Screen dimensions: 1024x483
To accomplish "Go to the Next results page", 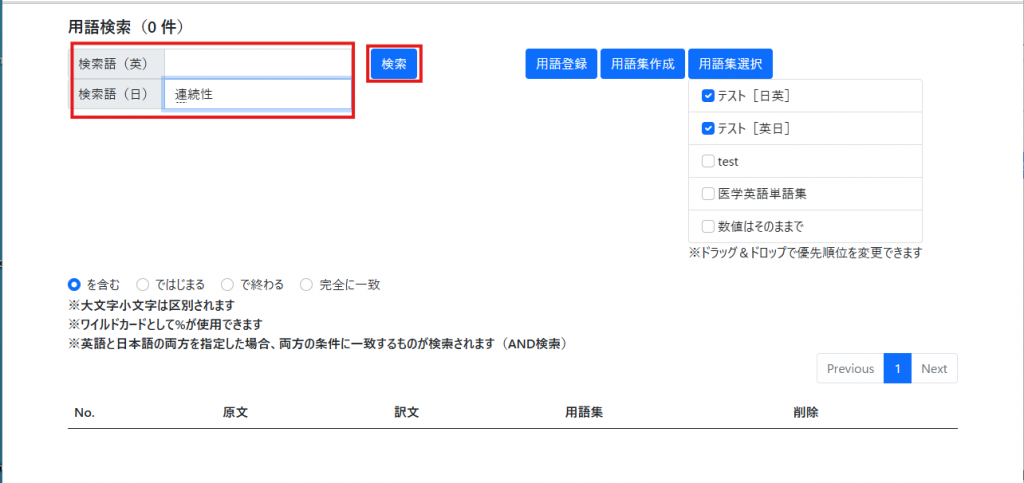I will point(934,369).
